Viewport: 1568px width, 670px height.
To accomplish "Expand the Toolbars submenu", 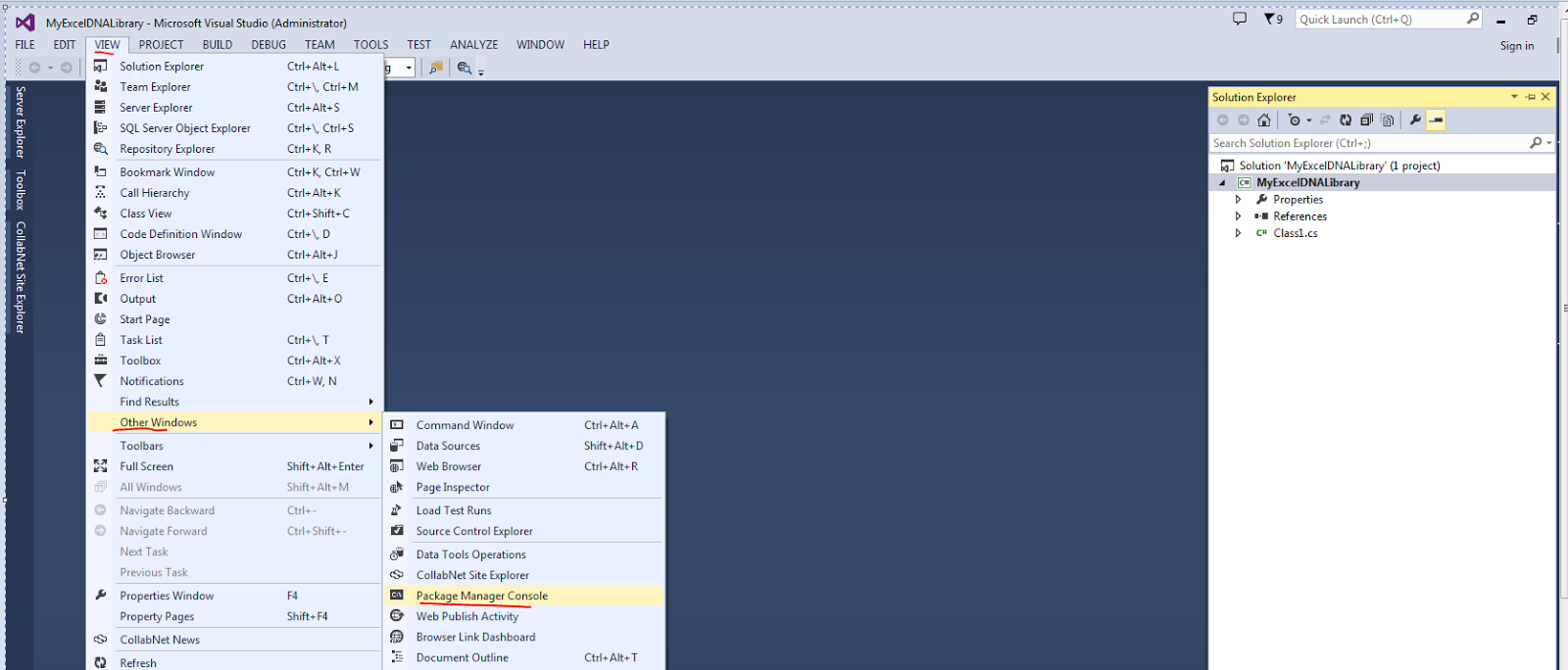I will pyautogui.click(x=234, y=446).
